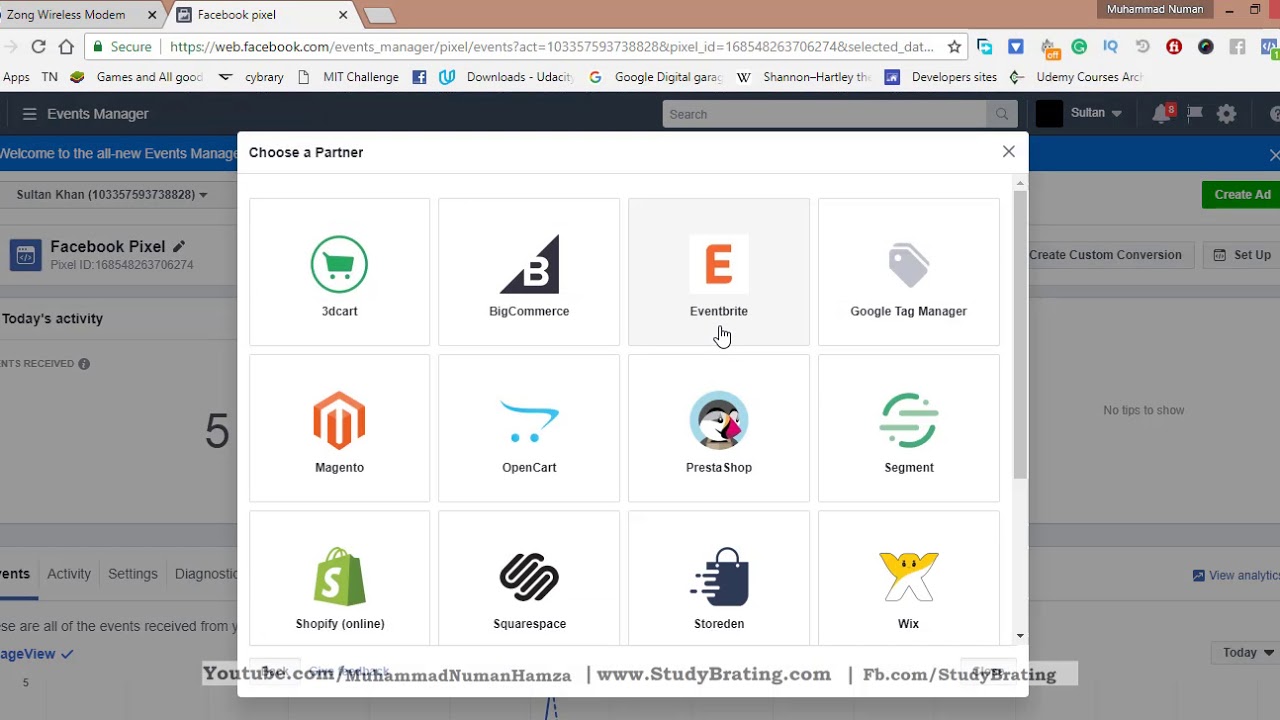Open the new tab button

pyautogui.click(x=380, y=15)
